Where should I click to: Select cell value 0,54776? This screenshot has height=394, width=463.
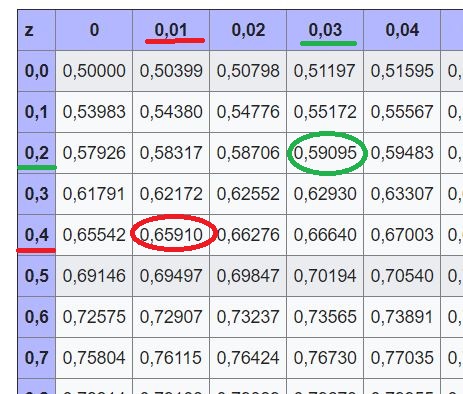(248, 112)
